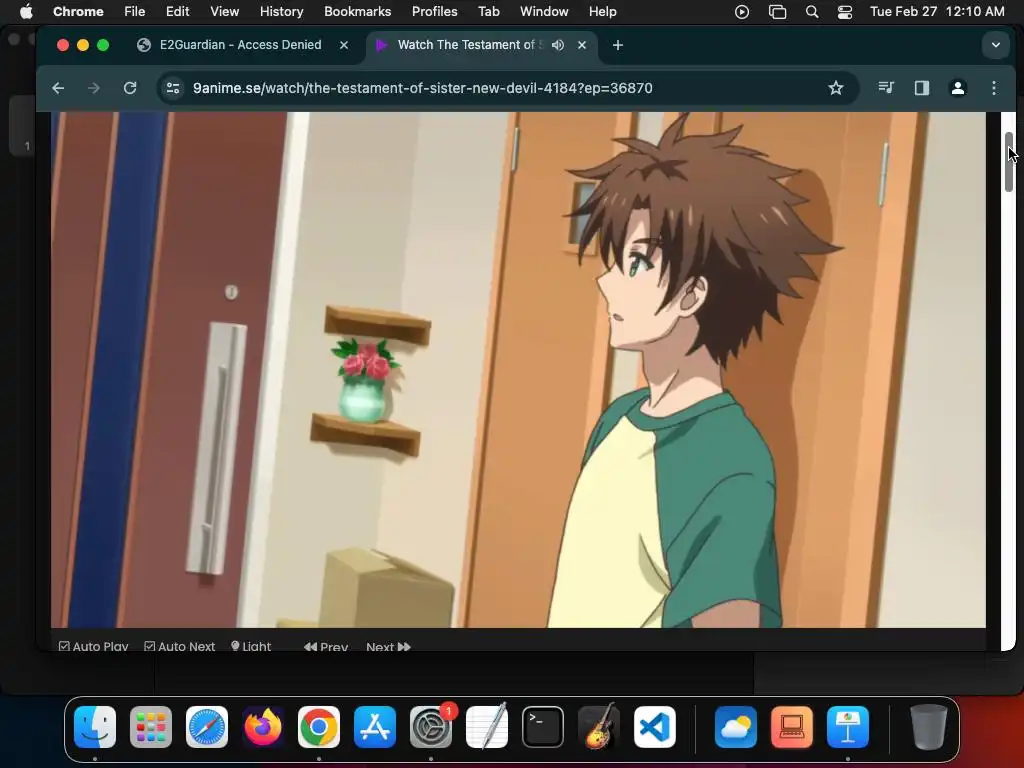Open the Apple menu
Viewport: 1024px width, 768px height.
click(x=26, y=11)
